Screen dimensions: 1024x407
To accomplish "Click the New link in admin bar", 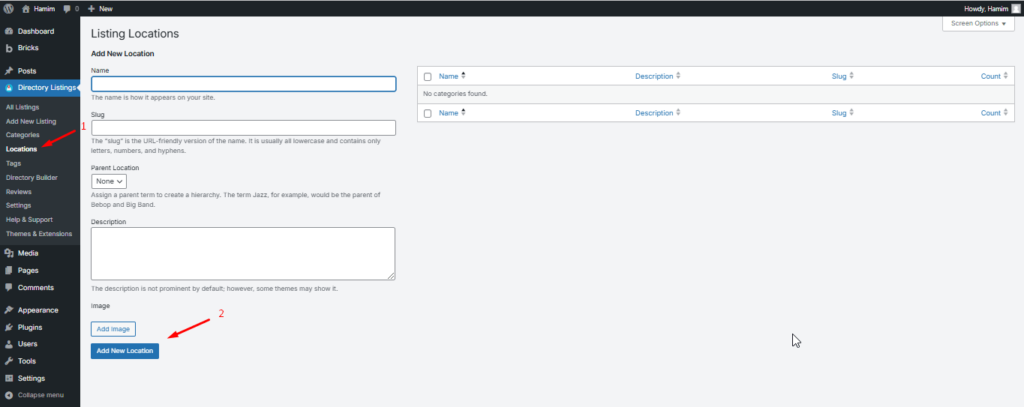I will click(x=106, y=8).
